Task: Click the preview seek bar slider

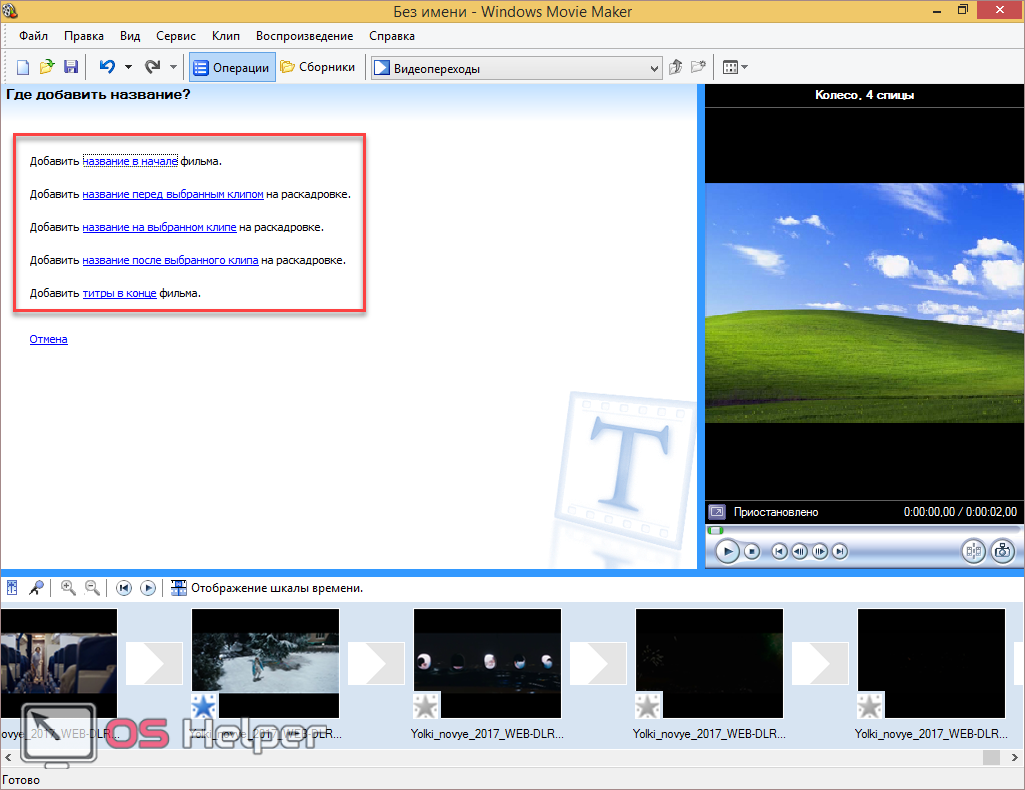Action: pos(716,530)
